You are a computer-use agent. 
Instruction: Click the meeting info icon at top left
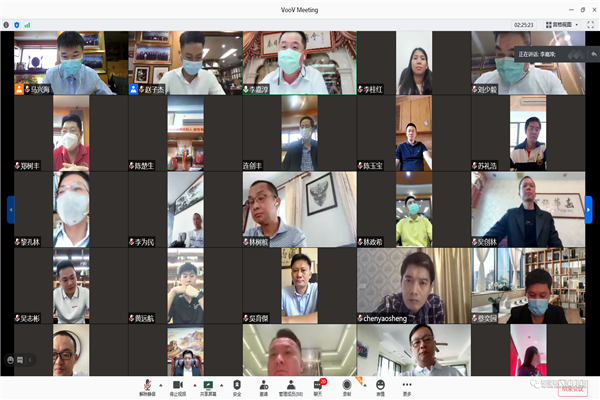coord(7,24)
